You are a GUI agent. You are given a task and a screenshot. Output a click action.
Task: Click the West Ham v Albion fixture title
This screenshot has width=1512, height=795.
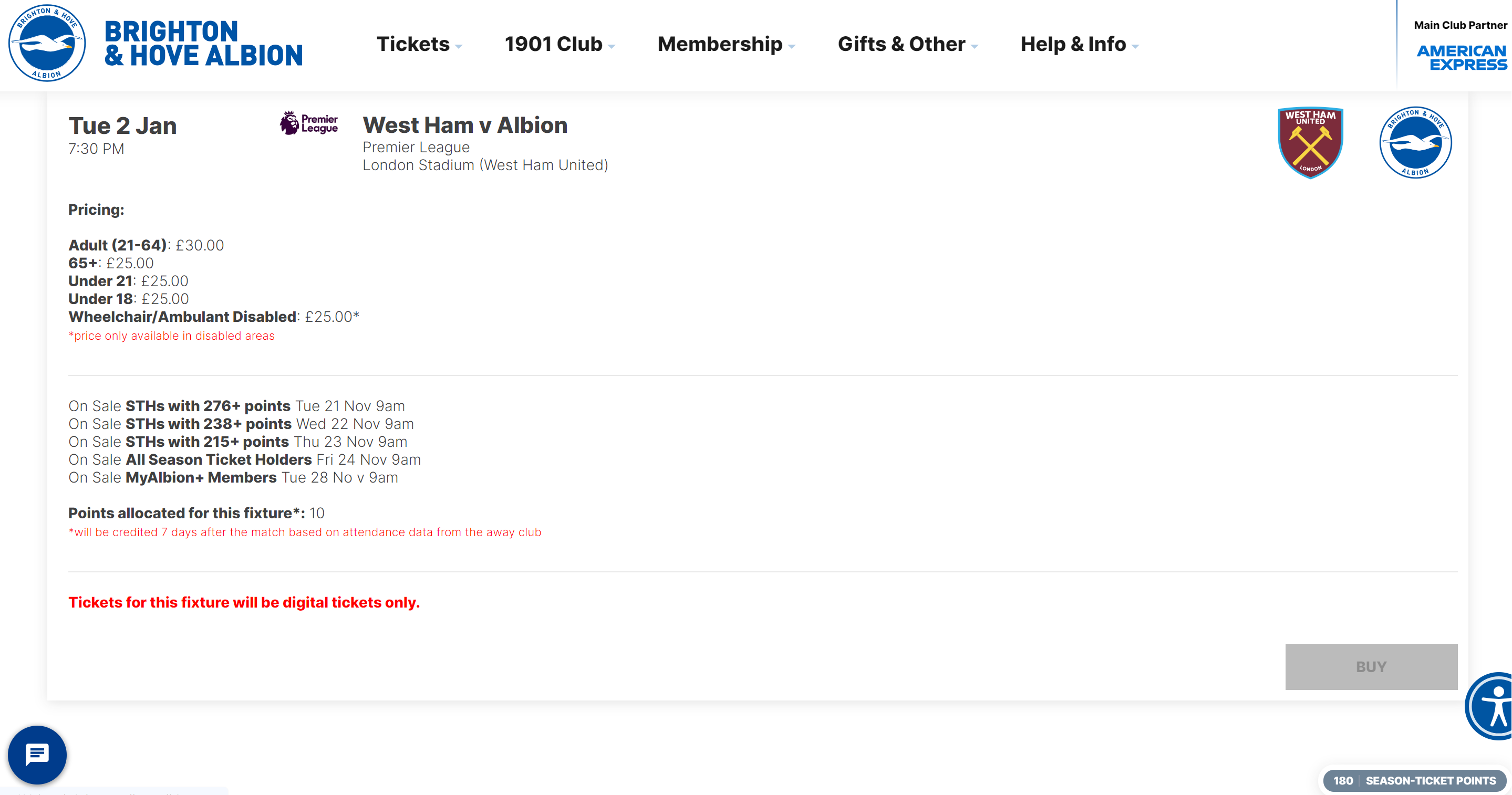coord(465,125)
